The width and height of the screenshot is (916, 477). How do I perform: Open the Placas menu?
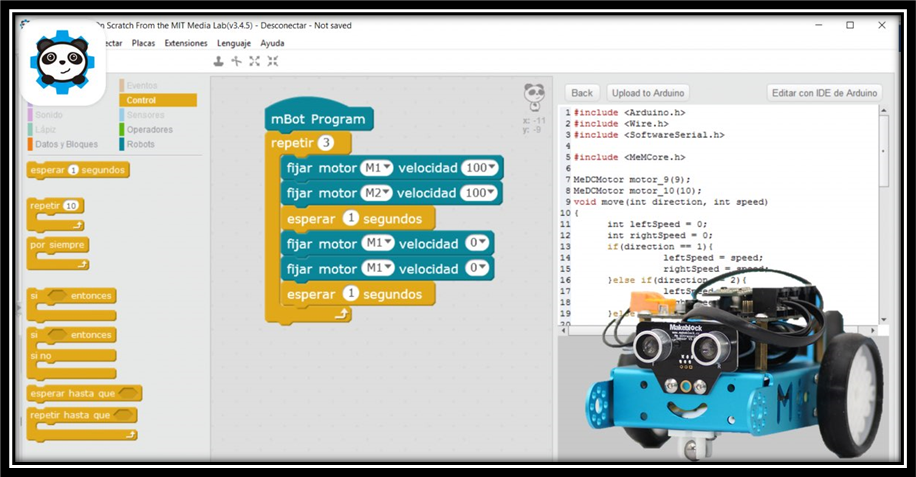pyautogui.click(x=143, y=43)
